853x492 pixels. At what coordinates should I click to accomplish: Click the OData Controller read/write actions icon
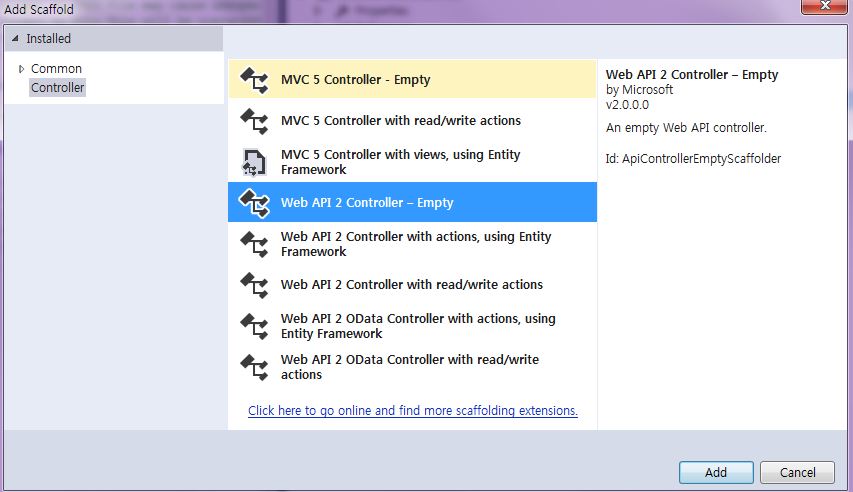pos(255,367)
